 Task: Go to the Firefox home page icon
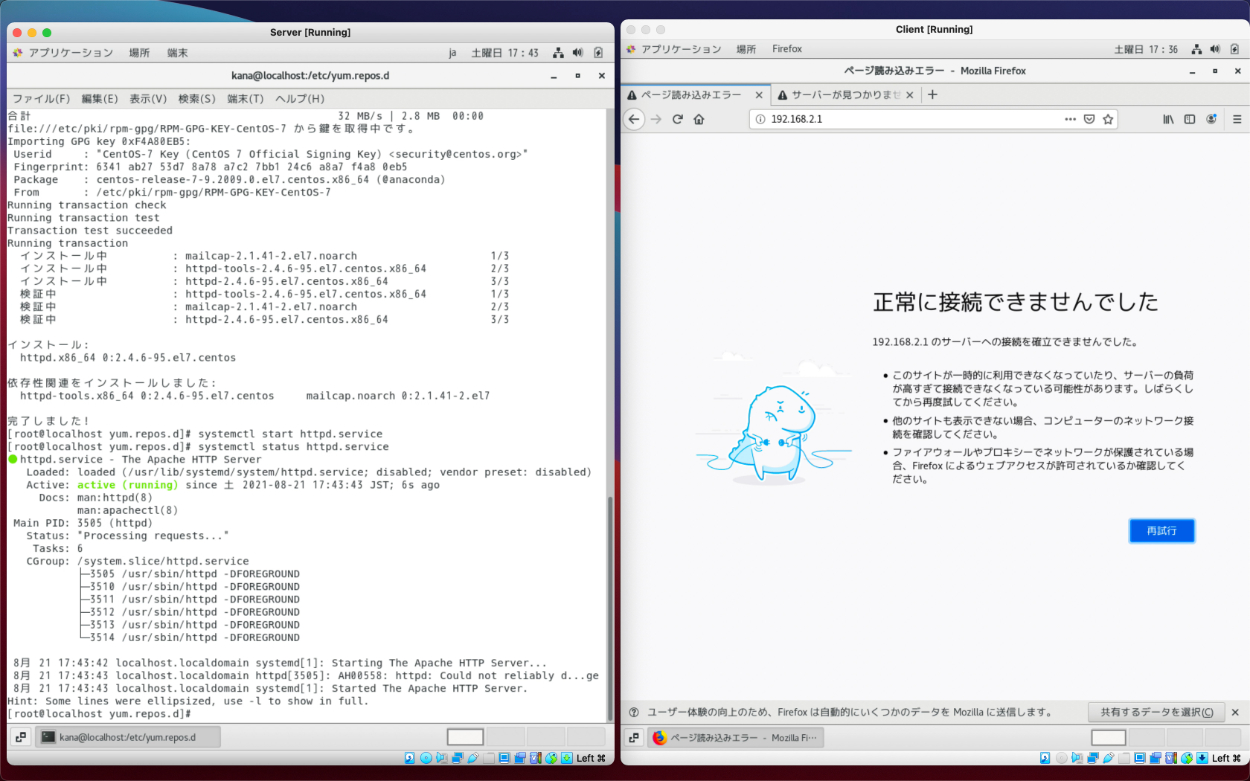(699, 119)
